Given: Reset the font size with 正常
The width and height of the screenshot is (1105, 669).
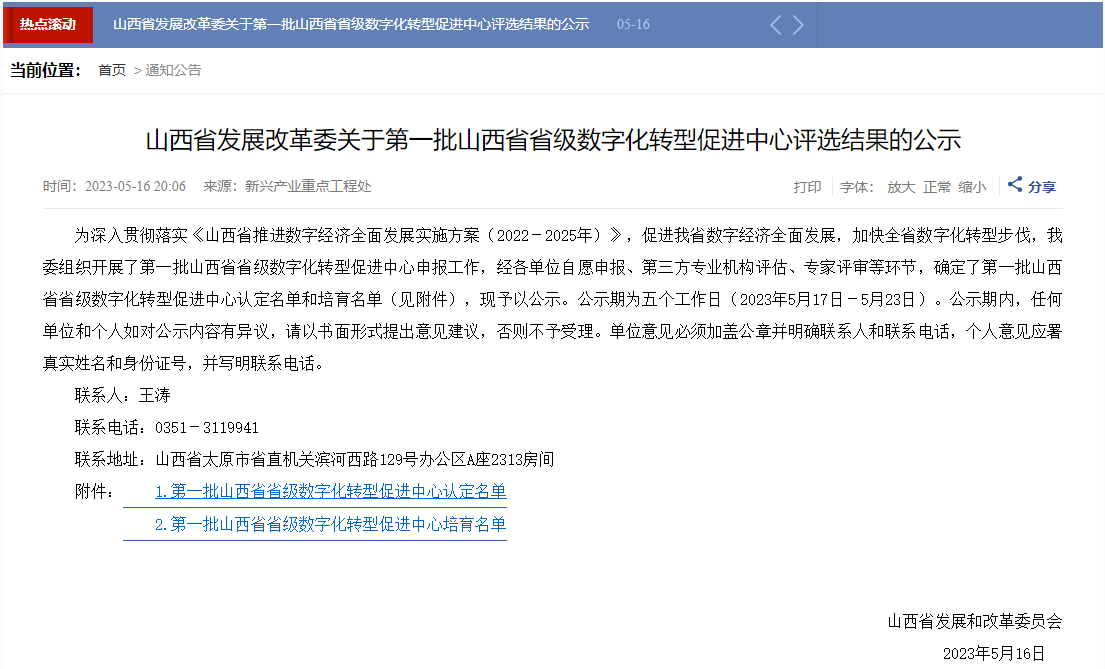Looking at the screenshot, I should point(937,187).
